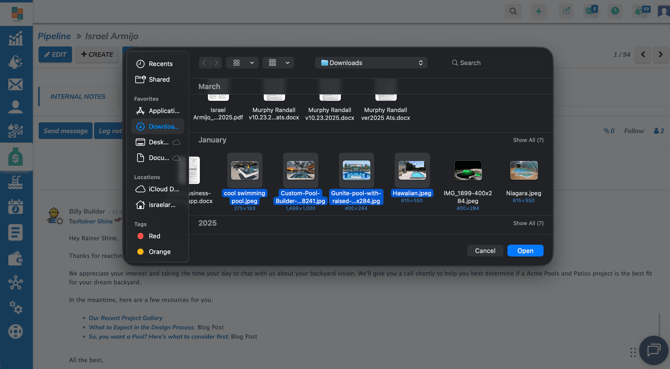The width and height of the screenshot is (670, 369).
Task: Click the green clock icon in top bar
Action: 615,11
